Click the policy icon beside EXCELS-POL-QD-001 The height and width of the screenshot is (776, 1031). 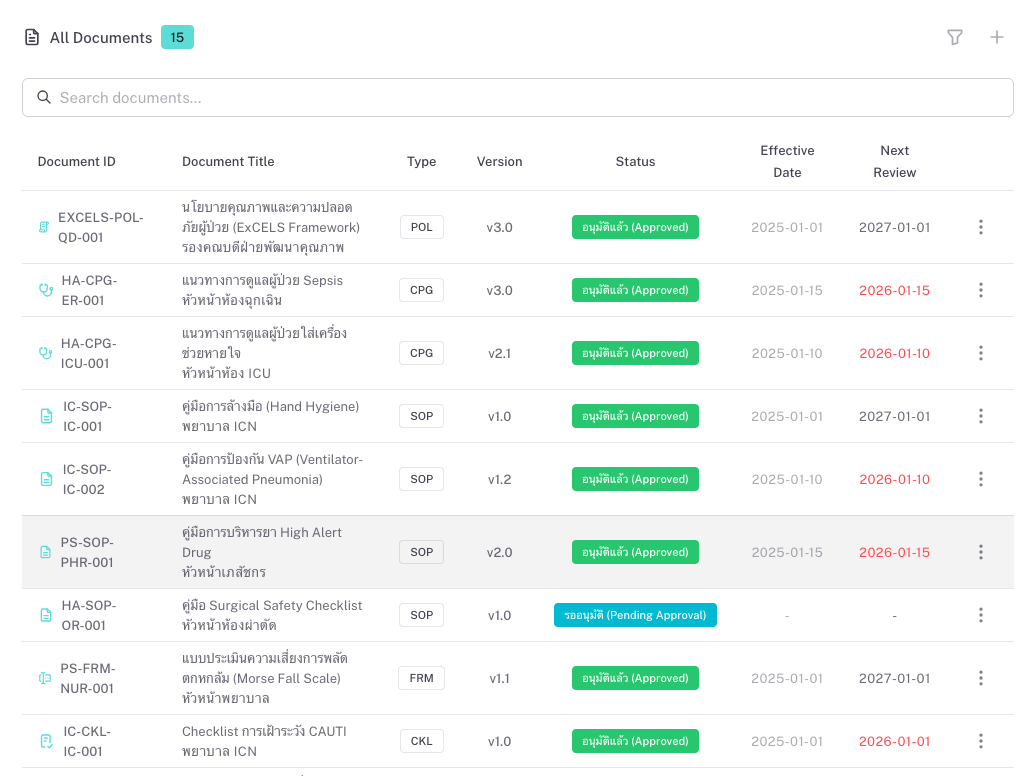point(44,227)
